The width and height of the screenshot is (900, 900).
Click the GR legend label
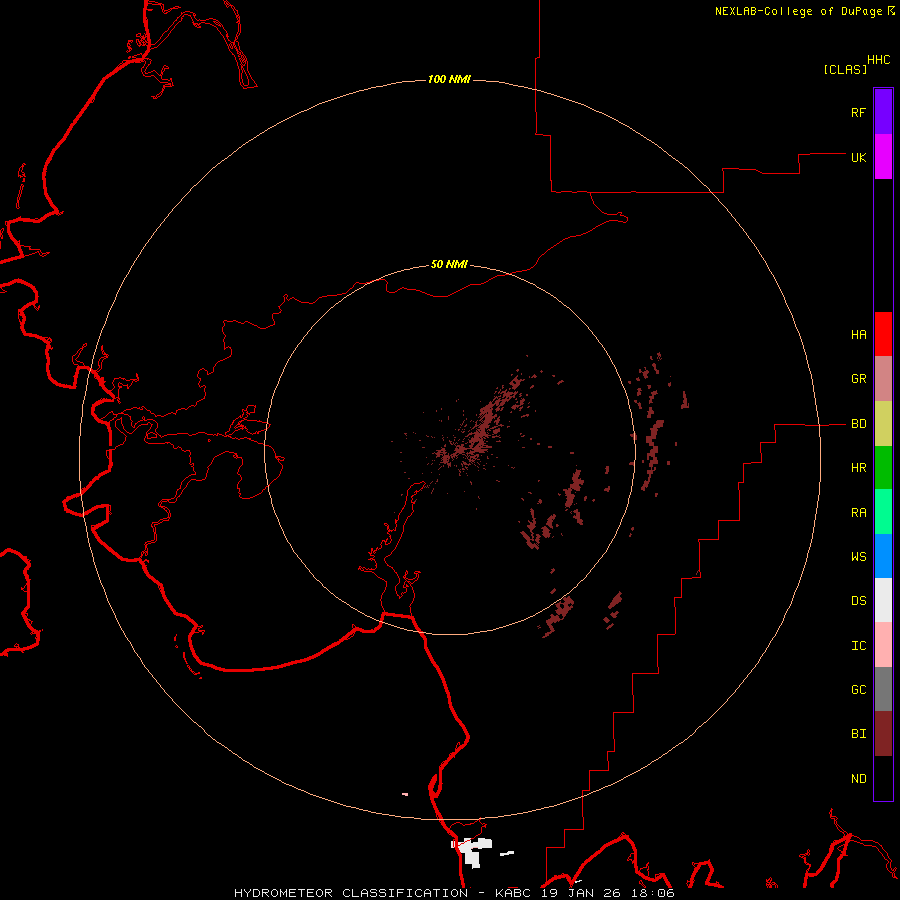859,379
